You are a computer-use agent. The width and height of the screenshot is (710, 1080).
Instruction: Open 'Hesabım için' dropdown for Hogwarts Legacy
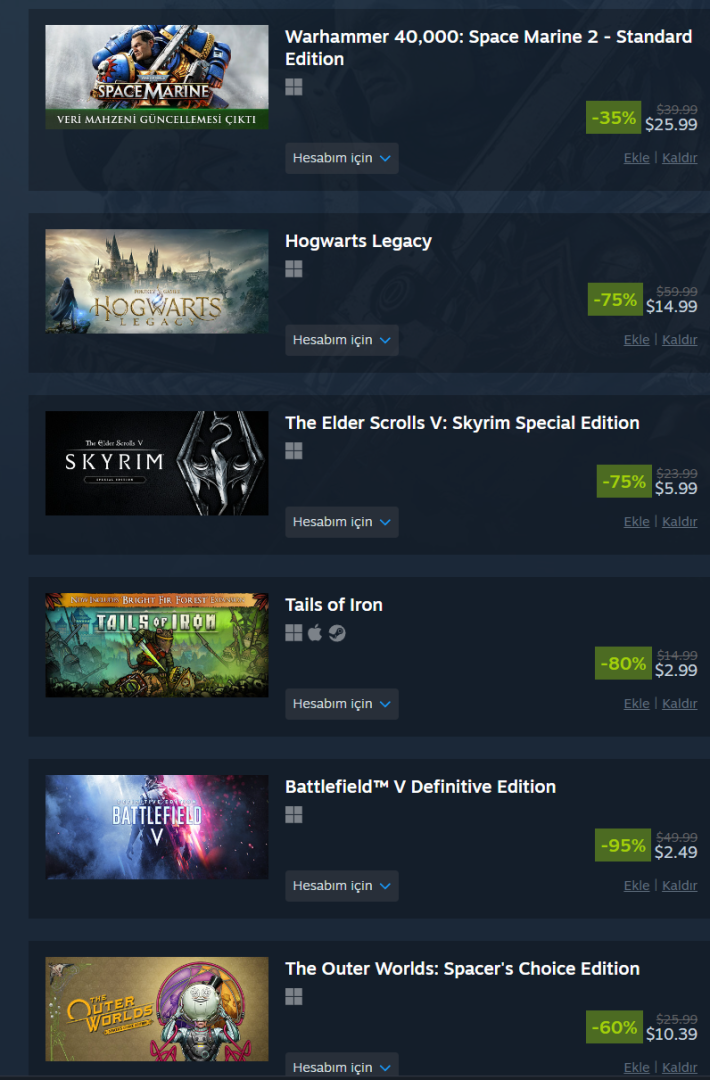(342, 340)
